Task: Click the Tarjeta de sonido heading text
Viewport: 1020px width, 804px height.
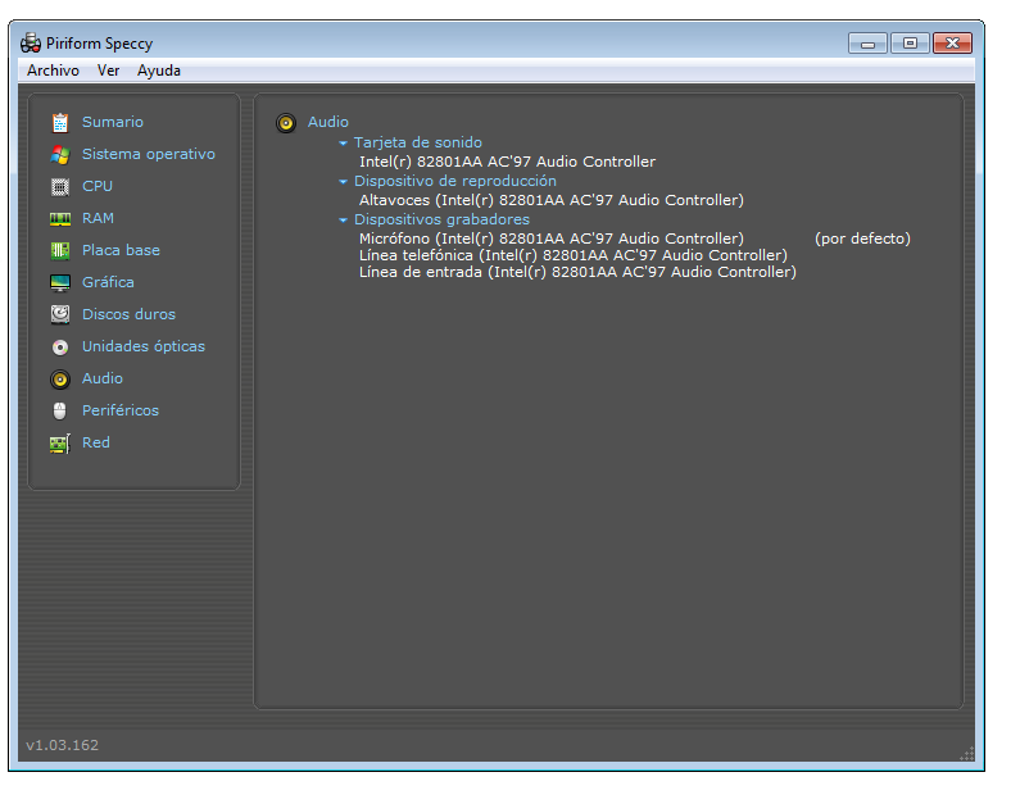Action: click(418, 142)
